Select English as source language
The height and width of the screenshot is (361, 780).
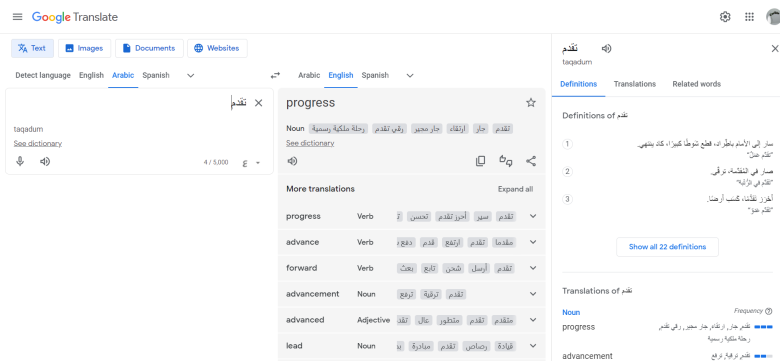click(x=91, y=76)
